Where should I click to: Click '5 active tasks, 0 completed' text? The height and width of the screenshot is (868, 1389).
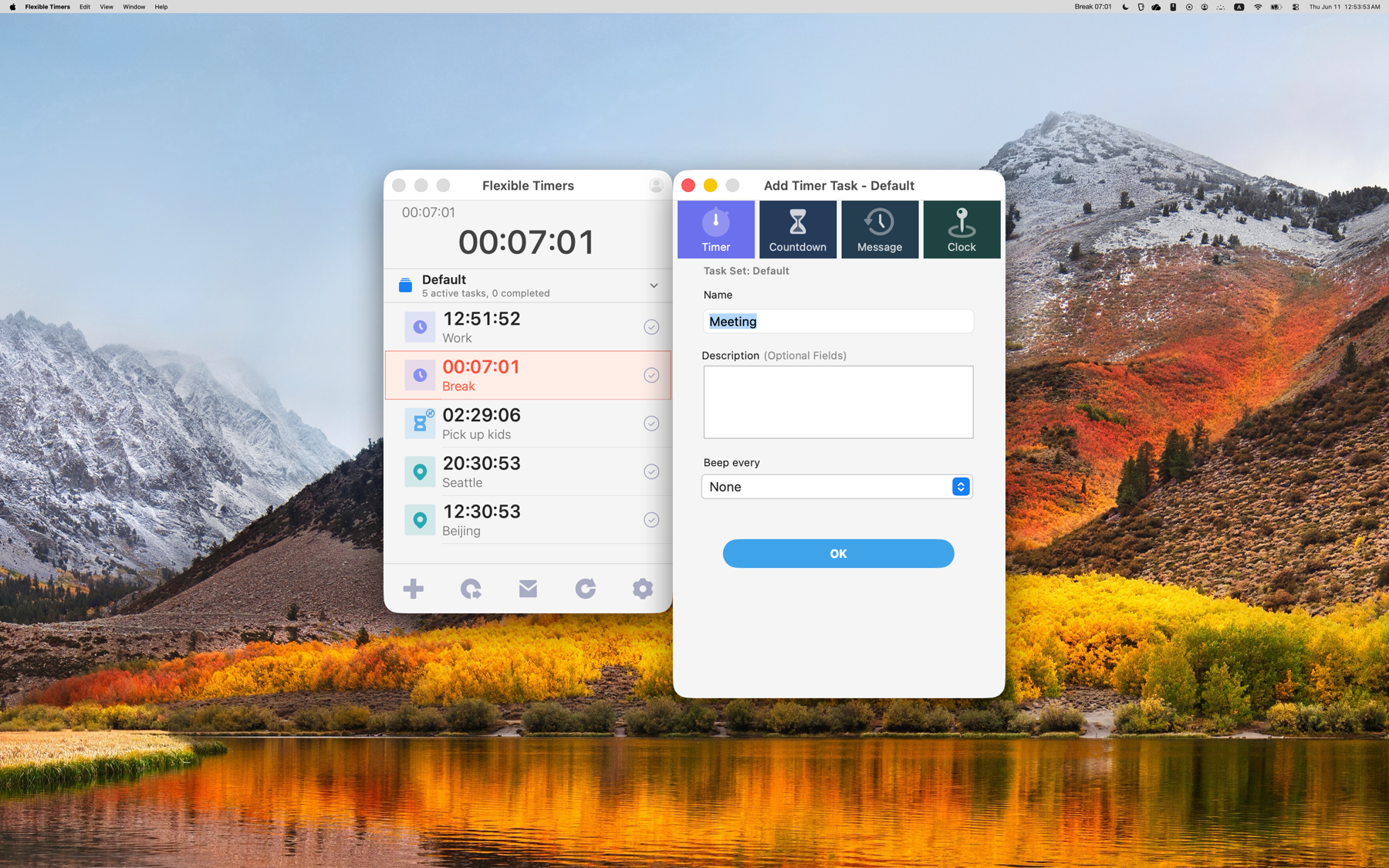(x=486, y=293)
